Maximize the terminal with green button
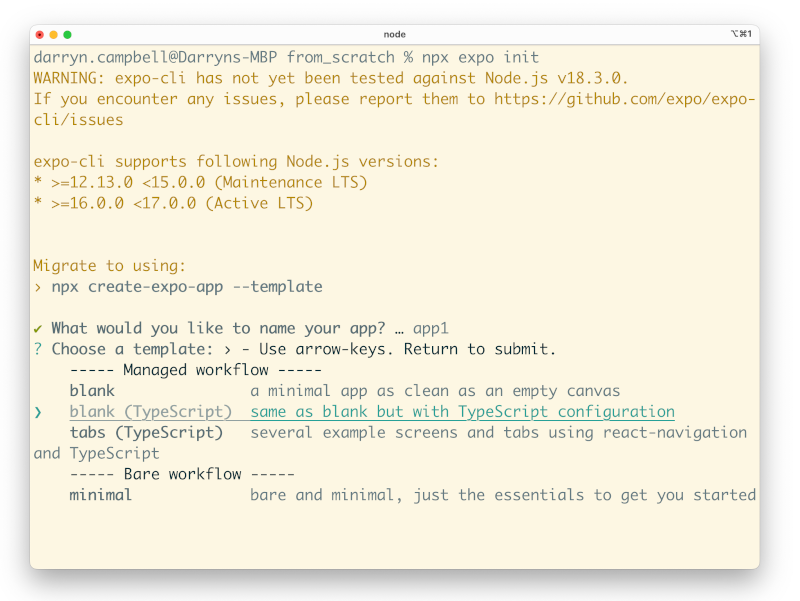 67,35
